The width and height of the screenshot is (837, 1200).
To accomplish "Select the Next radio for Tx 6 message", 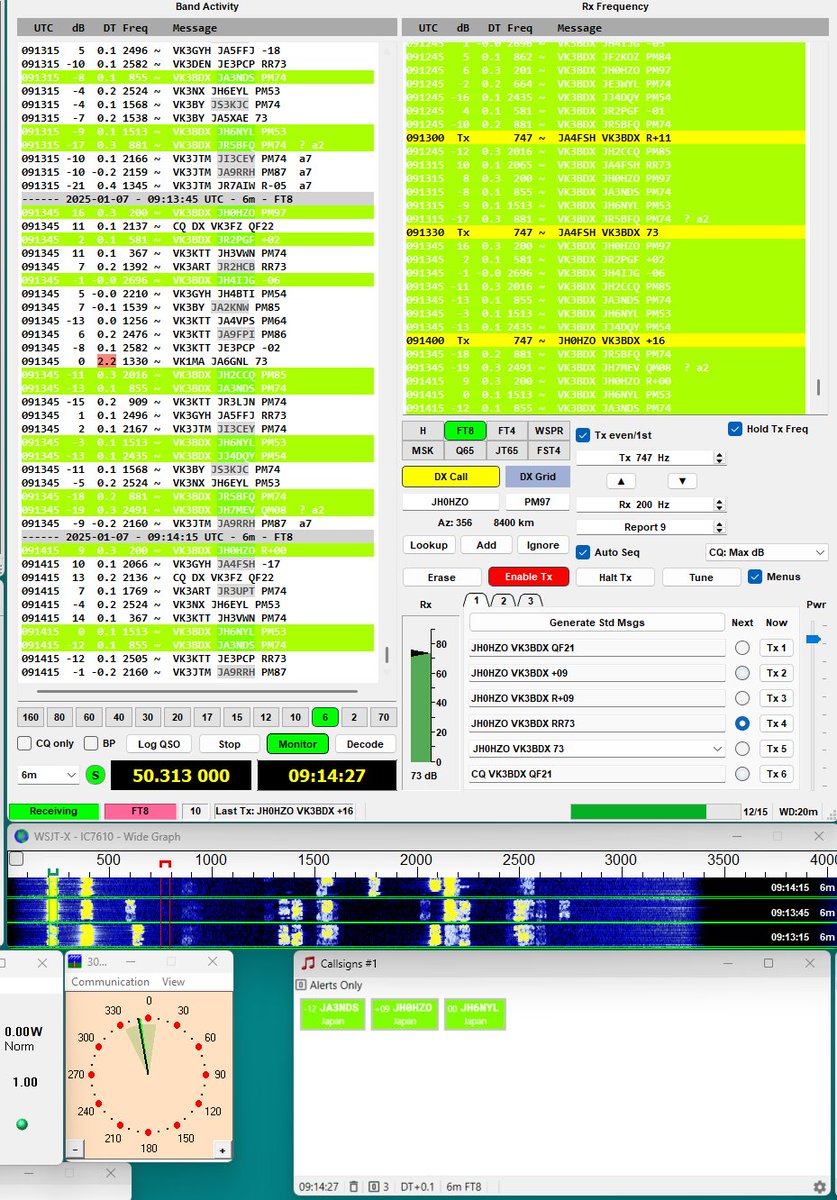I will pos(742,773).
